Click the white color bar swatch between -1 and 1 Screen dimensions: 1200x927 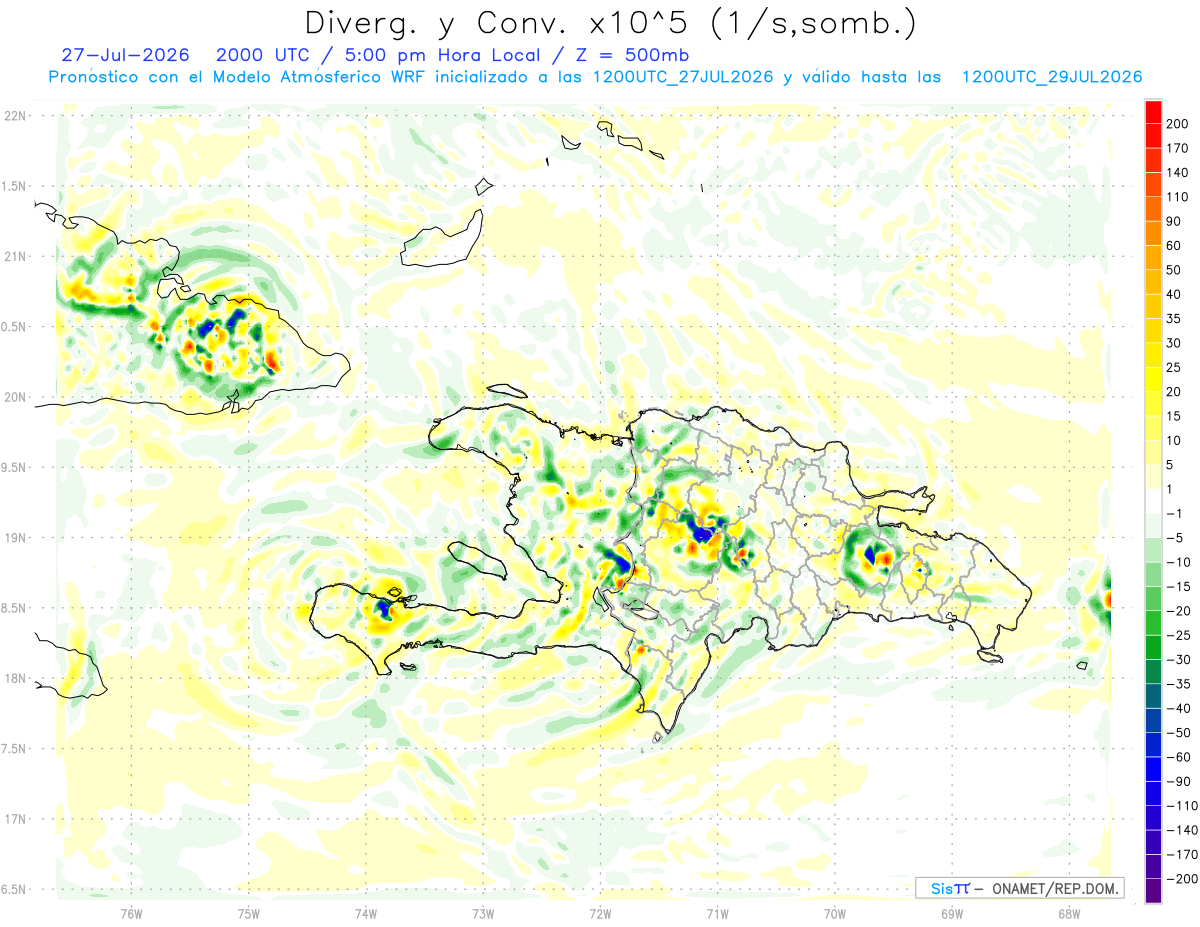point(1153,500)
